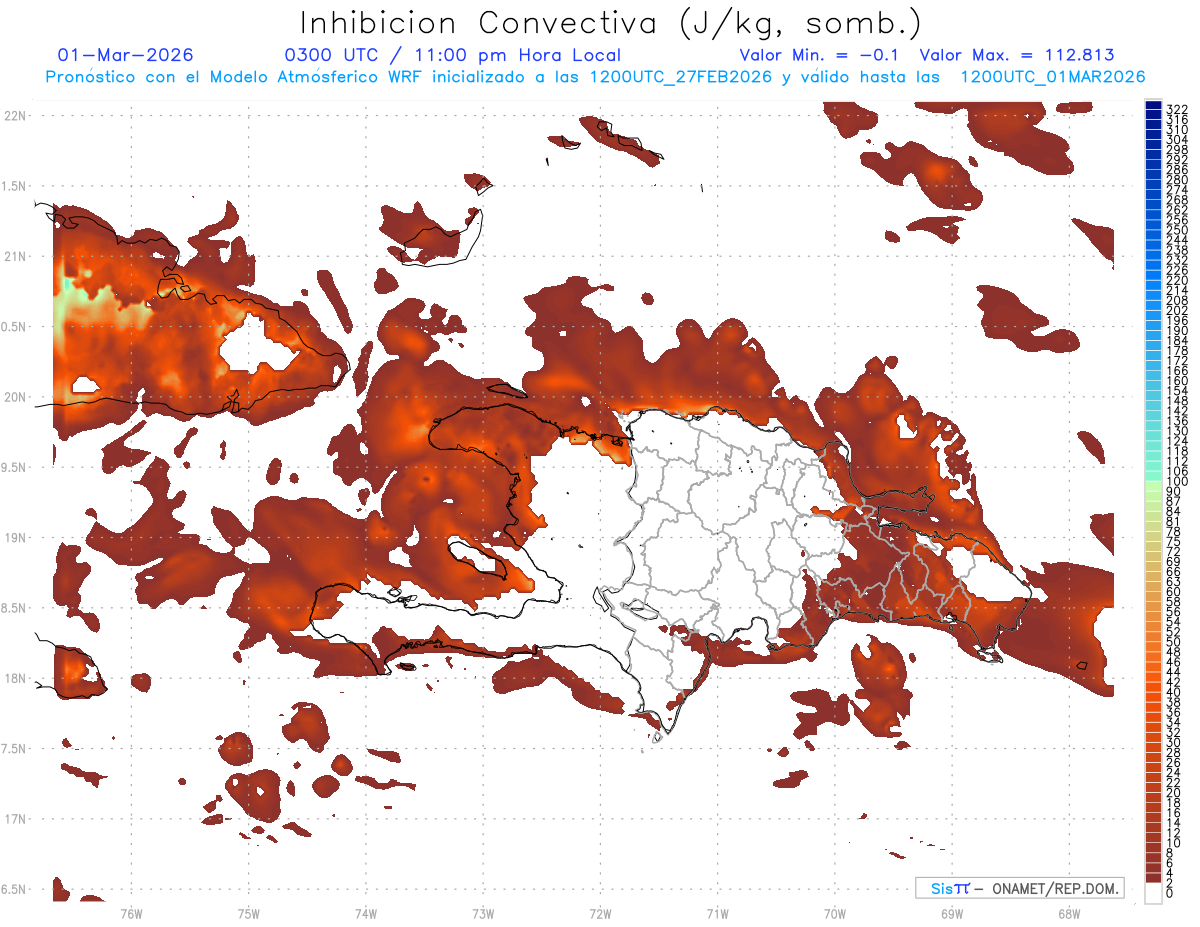The image size is (1200, 927).
Task: Click the 21N latitude label
Action: [x=15, y=256]
